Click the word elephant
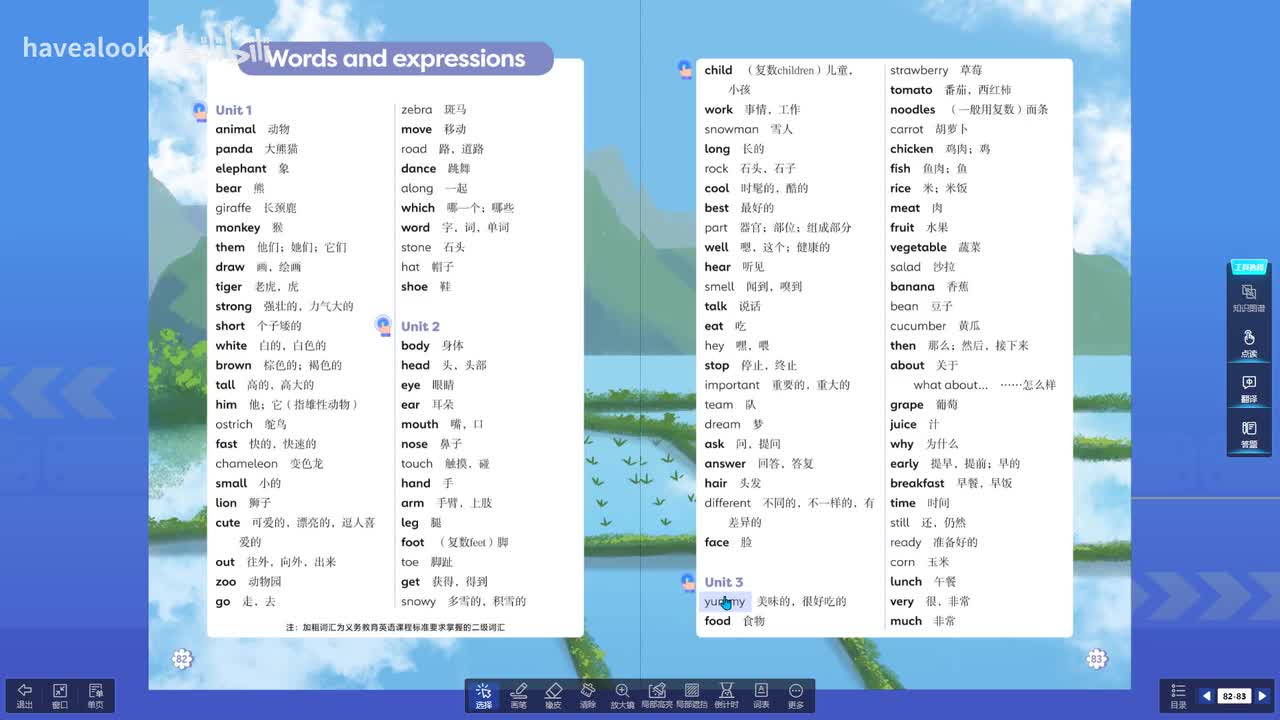Viewport: 1280px width, 720px height. pos(241,168)
